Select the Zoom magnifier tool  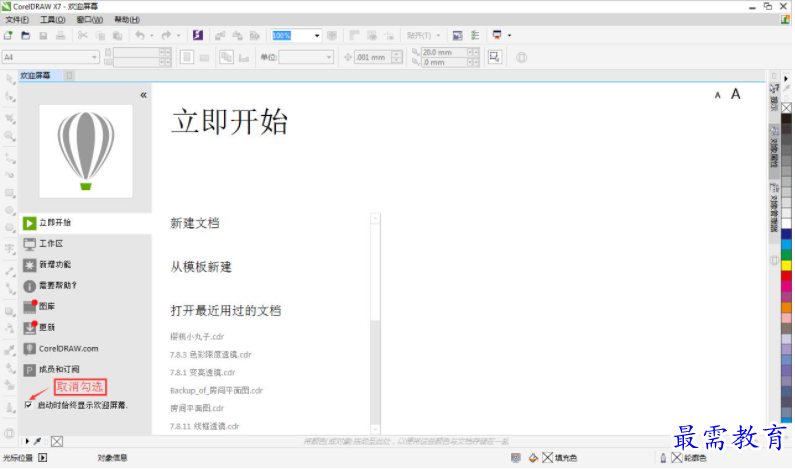coord(10,136)
